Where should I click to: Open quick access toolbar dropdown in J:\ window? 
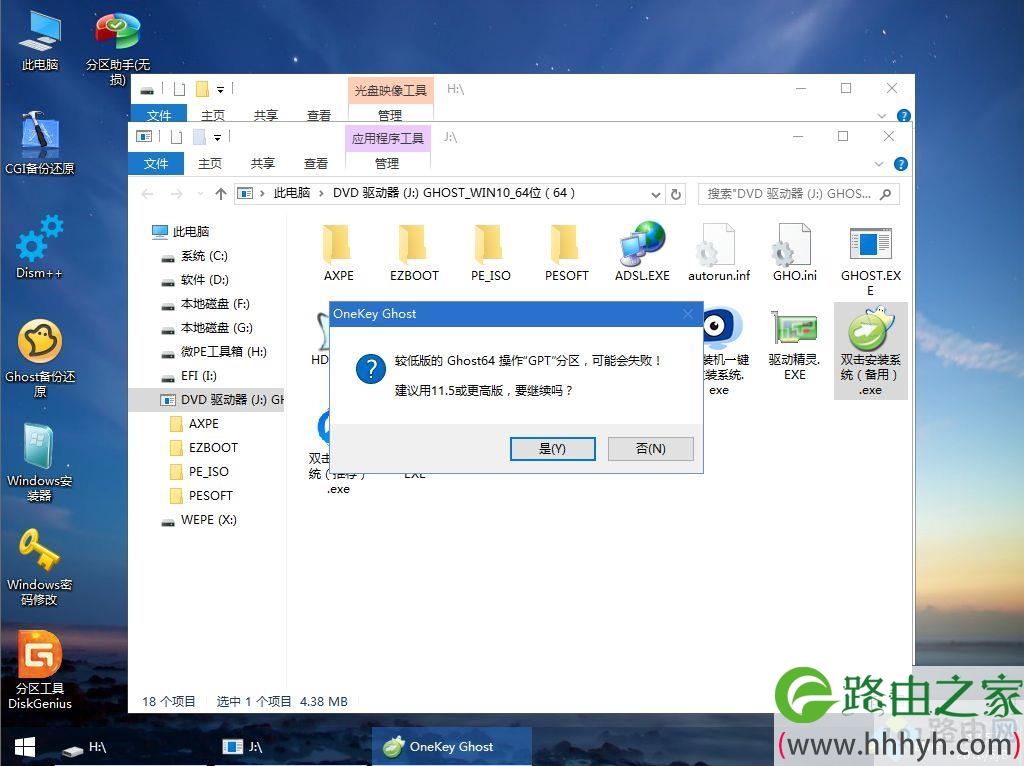217,137
